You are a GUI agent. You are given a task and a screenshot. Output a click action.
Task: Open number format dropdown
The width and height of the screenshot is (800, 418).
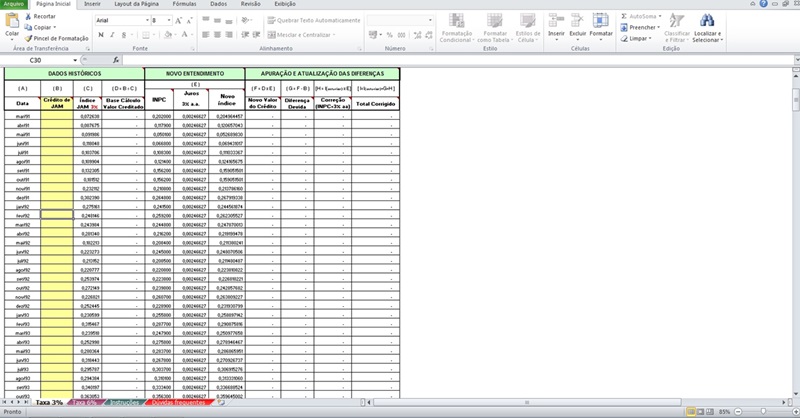(x=430, y=20)
